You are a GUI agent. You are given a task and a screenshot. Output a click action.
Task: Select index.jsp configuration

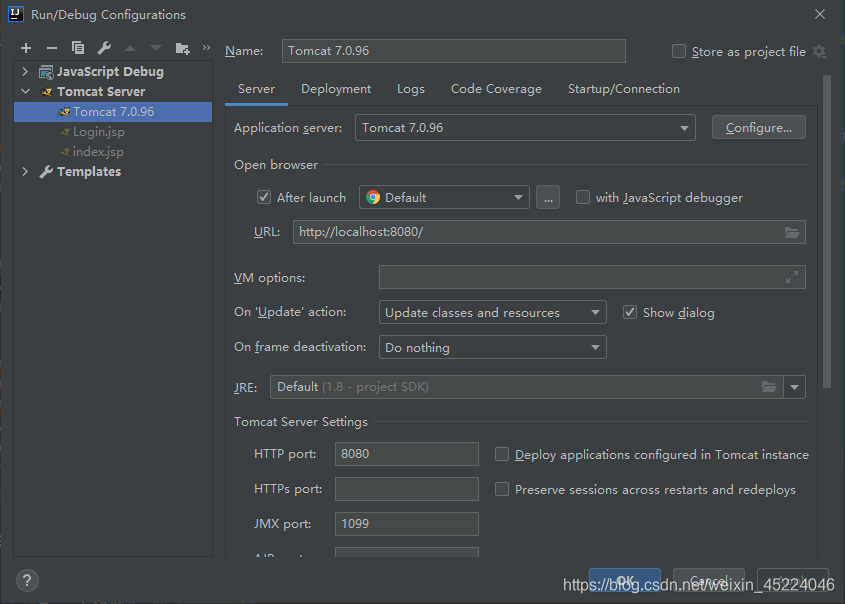(98, 152)
